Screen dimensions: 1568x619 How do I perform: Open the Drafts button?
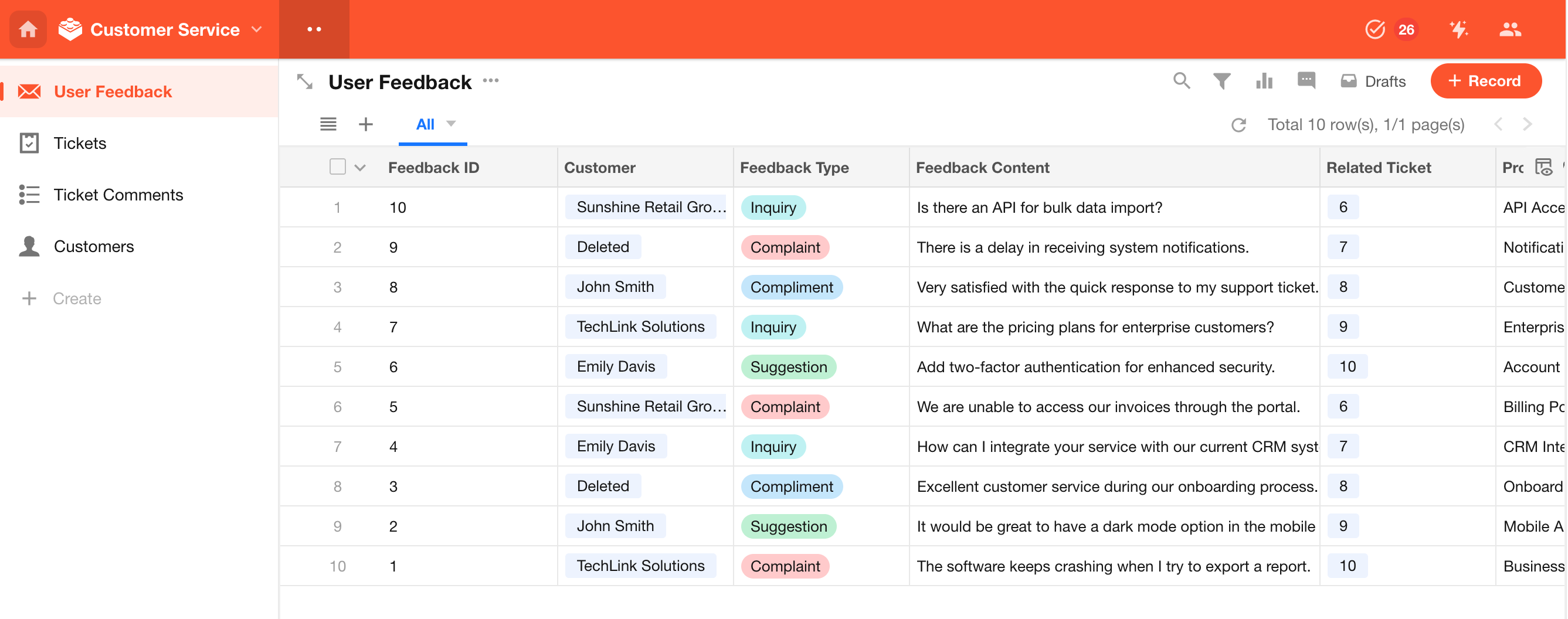[x=1373, y=81]
